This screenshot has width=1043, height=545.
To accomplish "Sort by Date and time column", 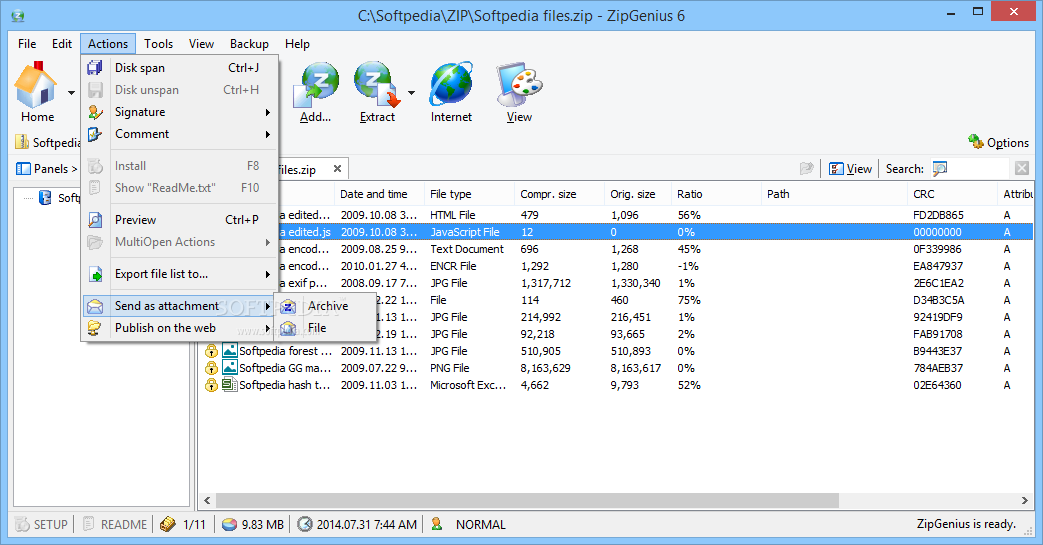I will pos(378,194).
